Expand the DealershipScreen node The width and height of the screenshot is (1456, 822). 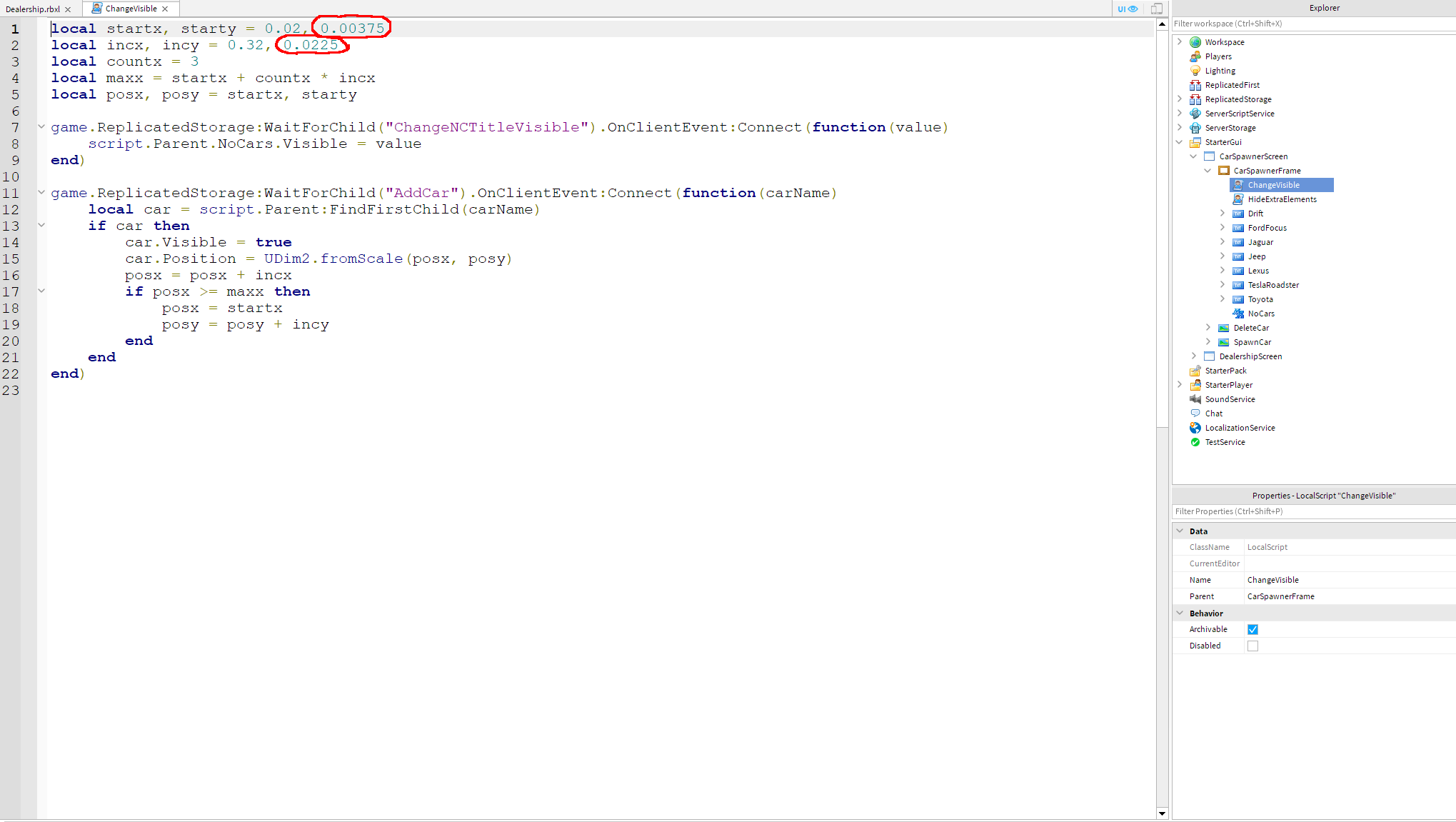1194,356
